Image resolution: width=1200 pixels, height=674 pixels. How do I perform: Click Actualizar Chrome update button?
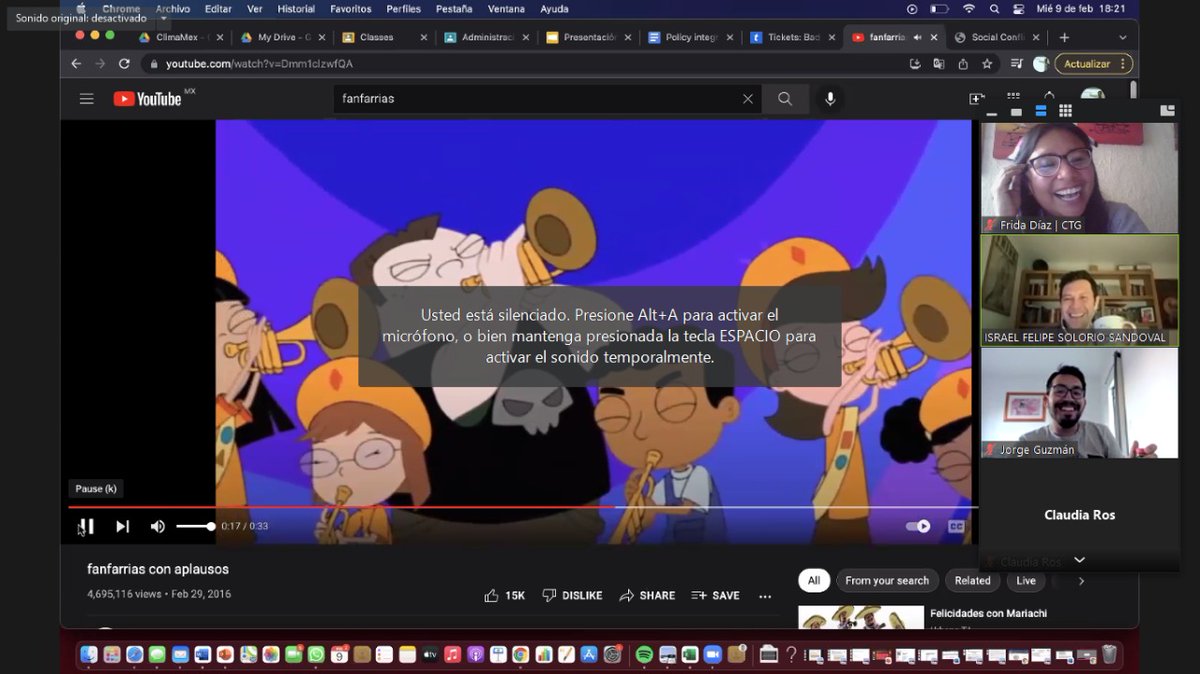pyautogui.click(x=1087, y=63)
